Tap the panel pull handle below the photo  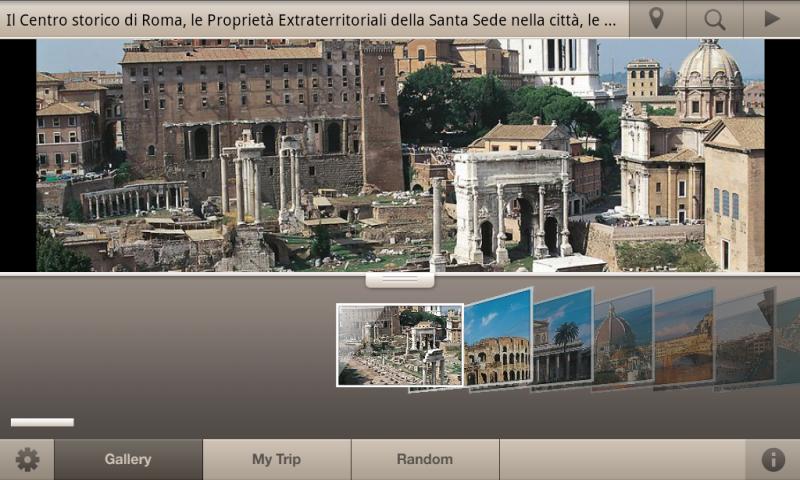[x=400, y=280]
